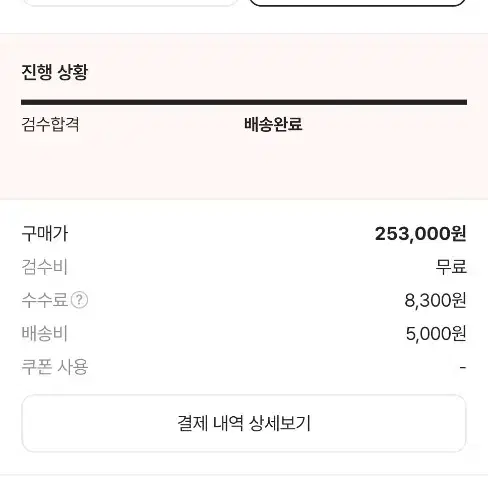The image size is (488, 488).
Task: Click the divider line below the payment details button
Action: coord(244,475)
